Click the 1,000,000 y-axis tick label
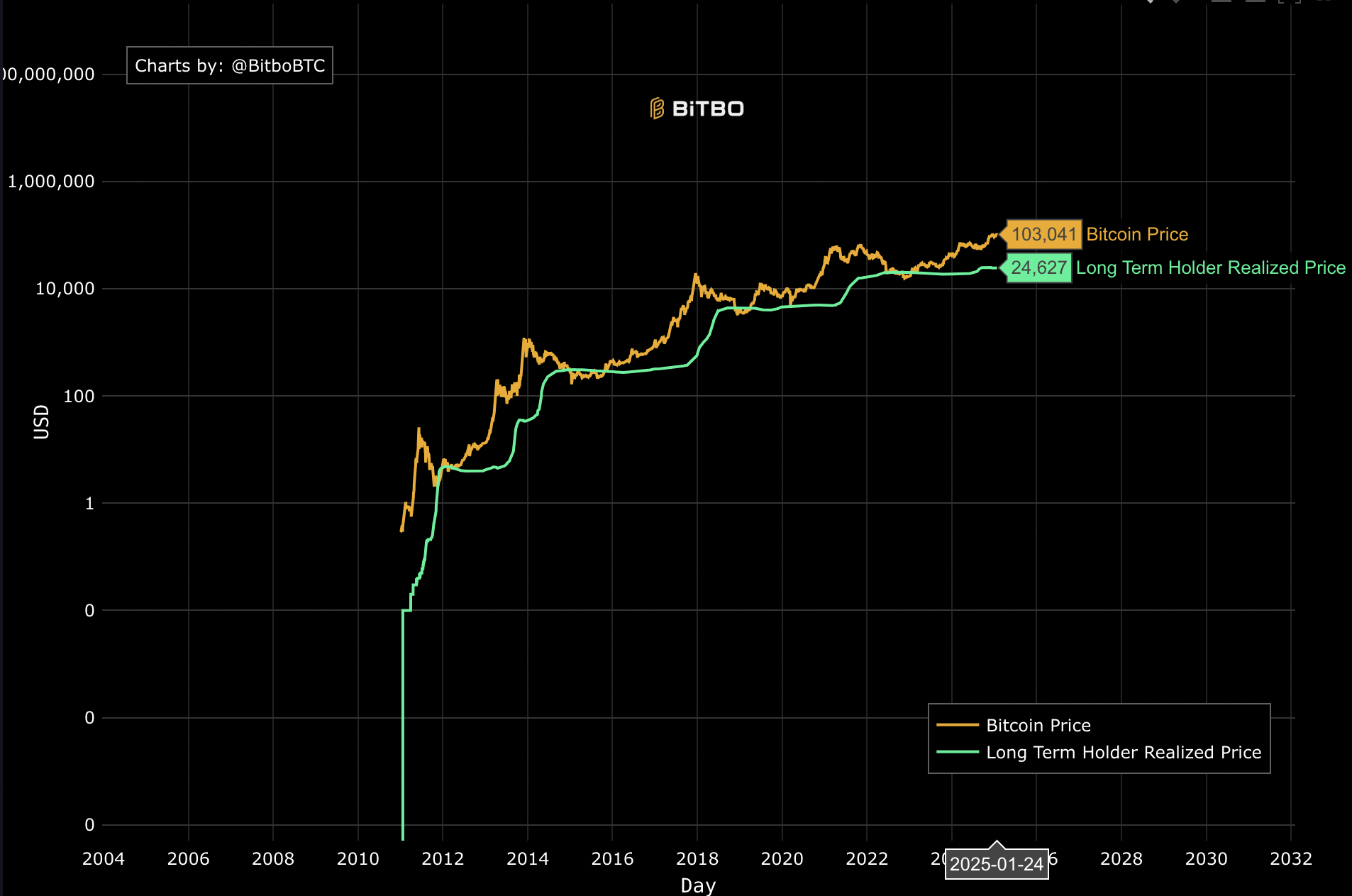 point(51,182)
